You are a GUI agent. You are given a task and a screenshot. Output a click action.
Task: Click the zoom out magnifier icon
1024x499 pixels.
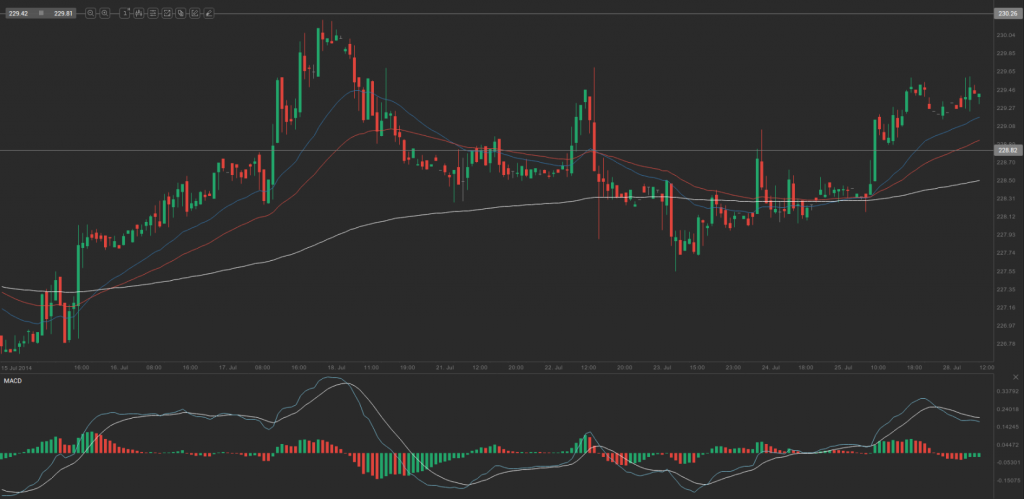91,13
